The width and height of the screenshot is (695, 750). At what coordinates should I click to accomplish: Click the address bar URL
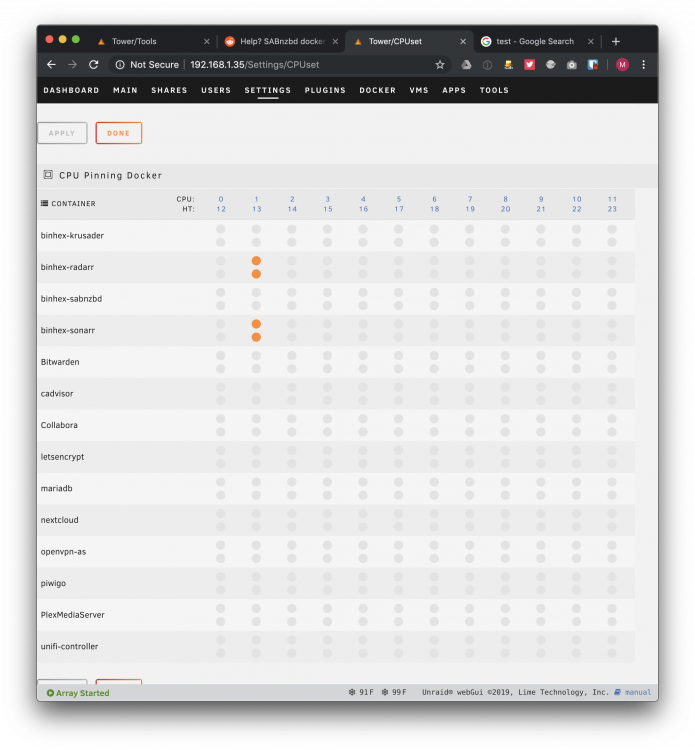(254, 65)
